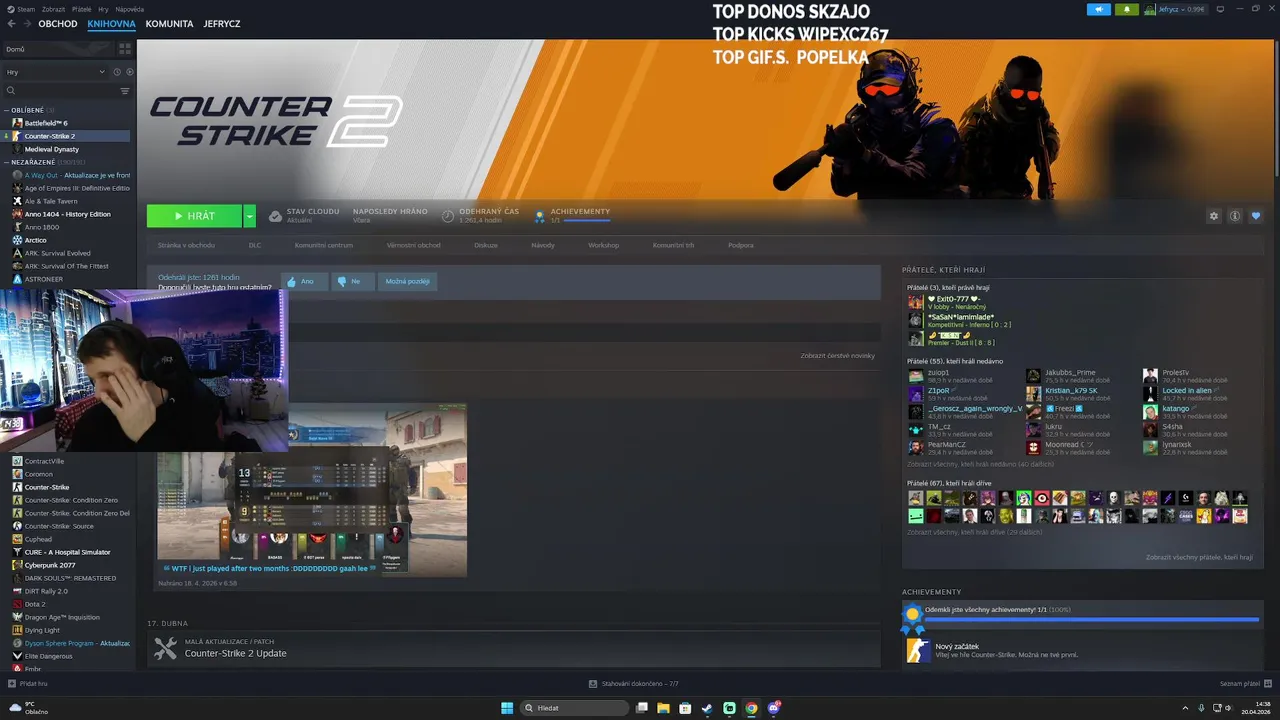Open Windows Start button
Viewport: 1280px width, 720px height.
click(507, 708)
